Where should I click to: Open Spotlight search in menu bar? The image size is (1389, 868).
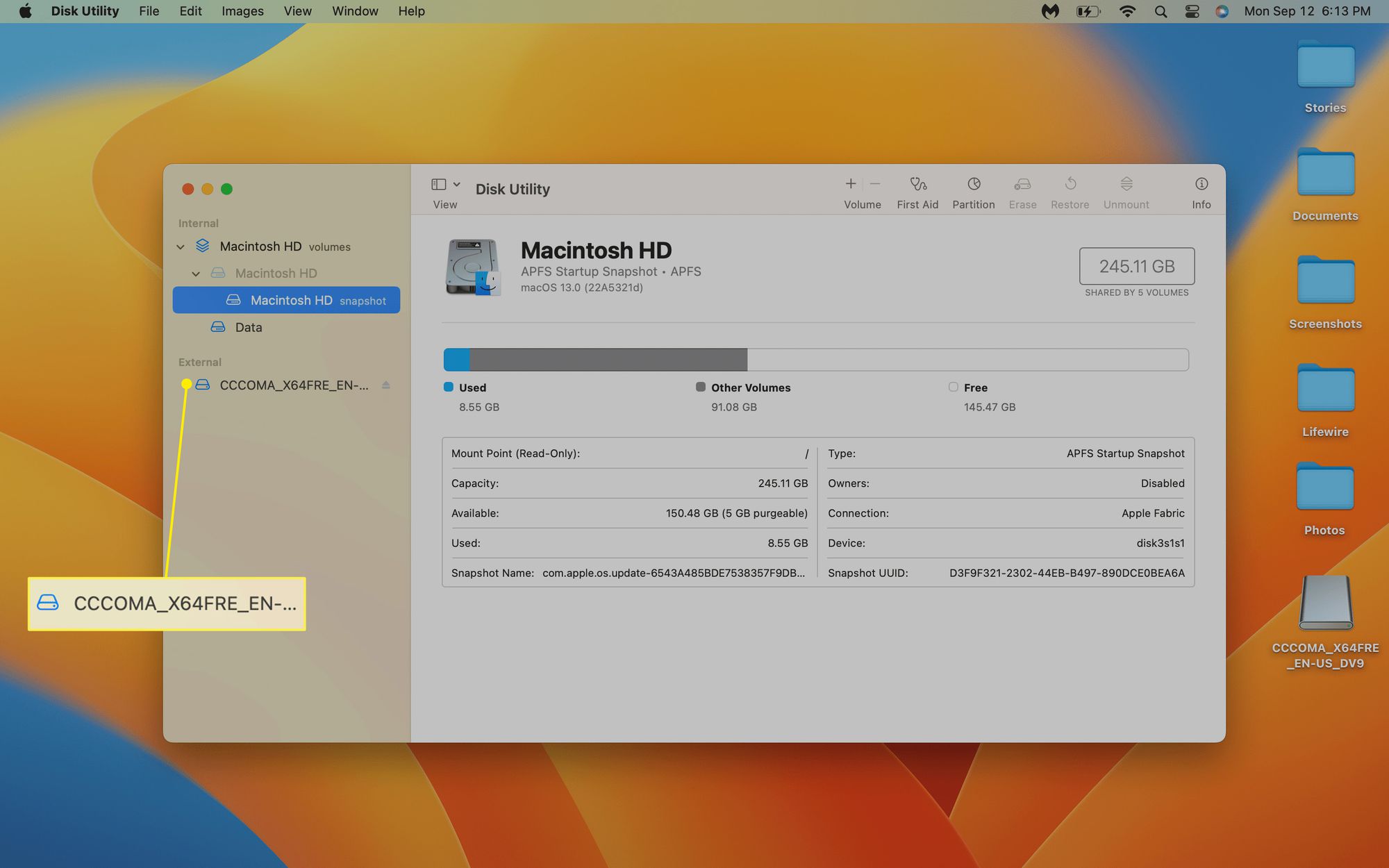(x=1161, y=11)
